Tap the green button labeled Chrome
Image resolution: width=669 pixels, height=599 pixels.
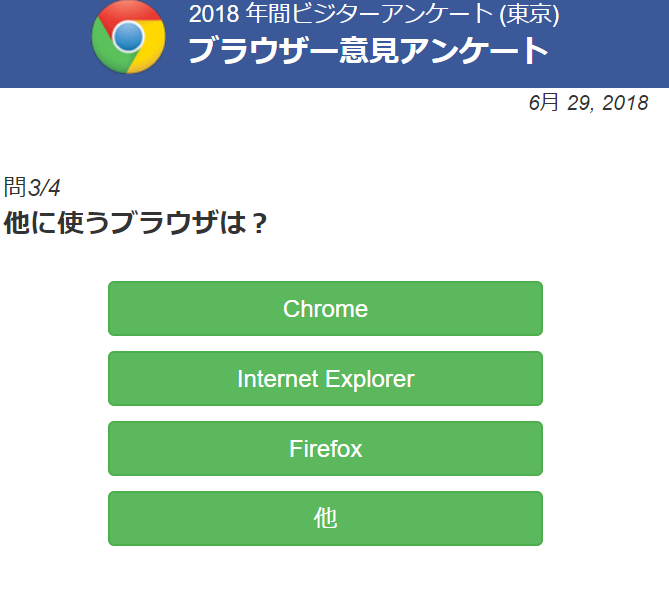click(325, 308)
